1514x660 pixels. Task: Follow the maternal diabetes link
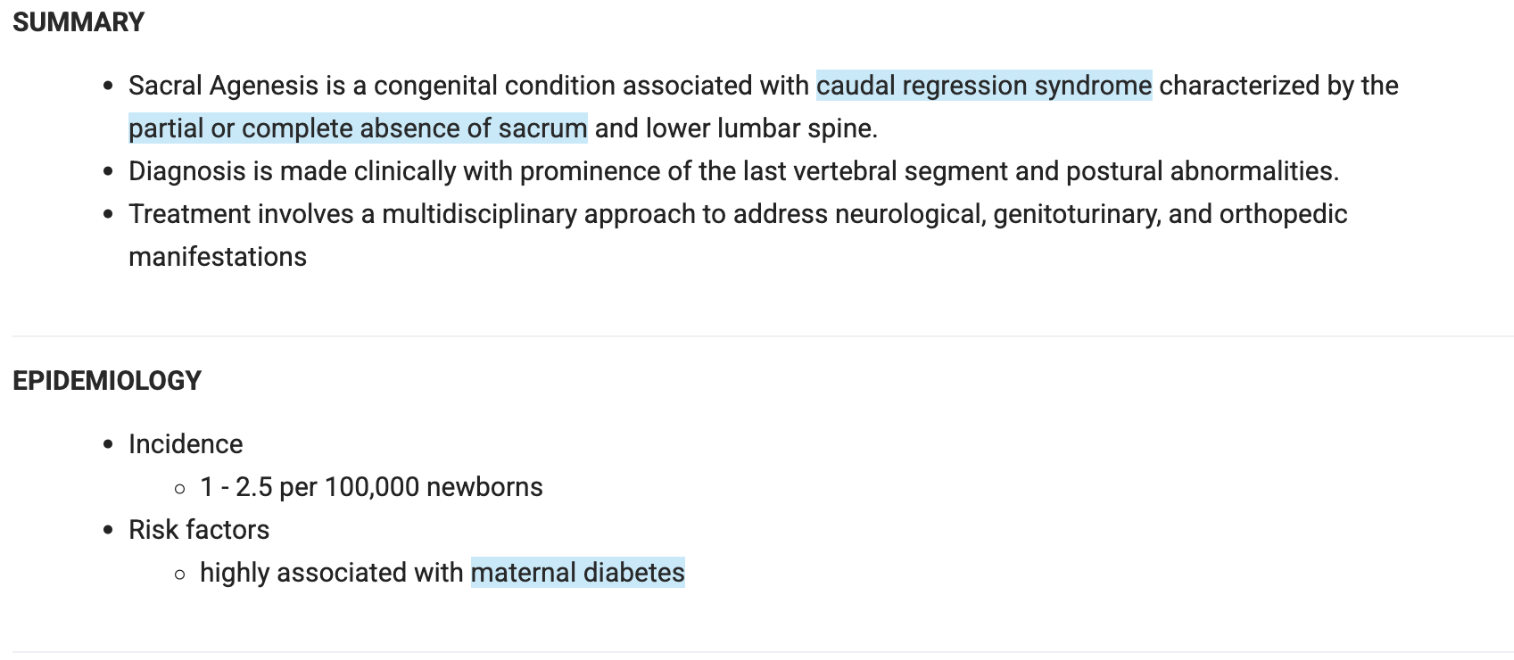pos(577,573)
